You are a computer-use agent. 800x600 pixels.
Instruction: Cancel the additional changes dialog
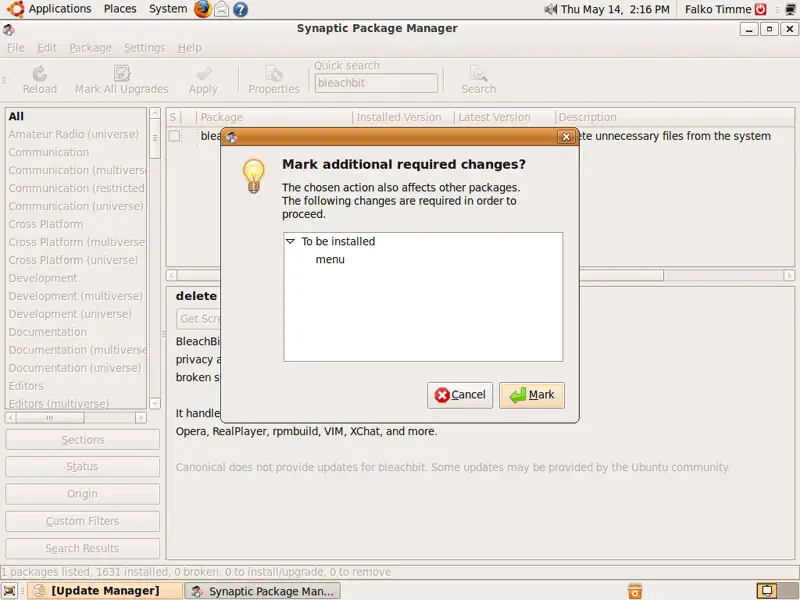coord(460,395)
